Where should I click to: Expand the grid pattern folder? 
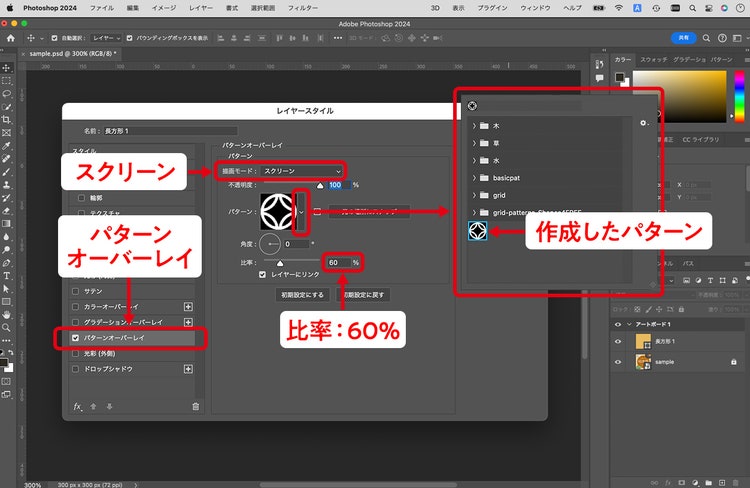474,195
